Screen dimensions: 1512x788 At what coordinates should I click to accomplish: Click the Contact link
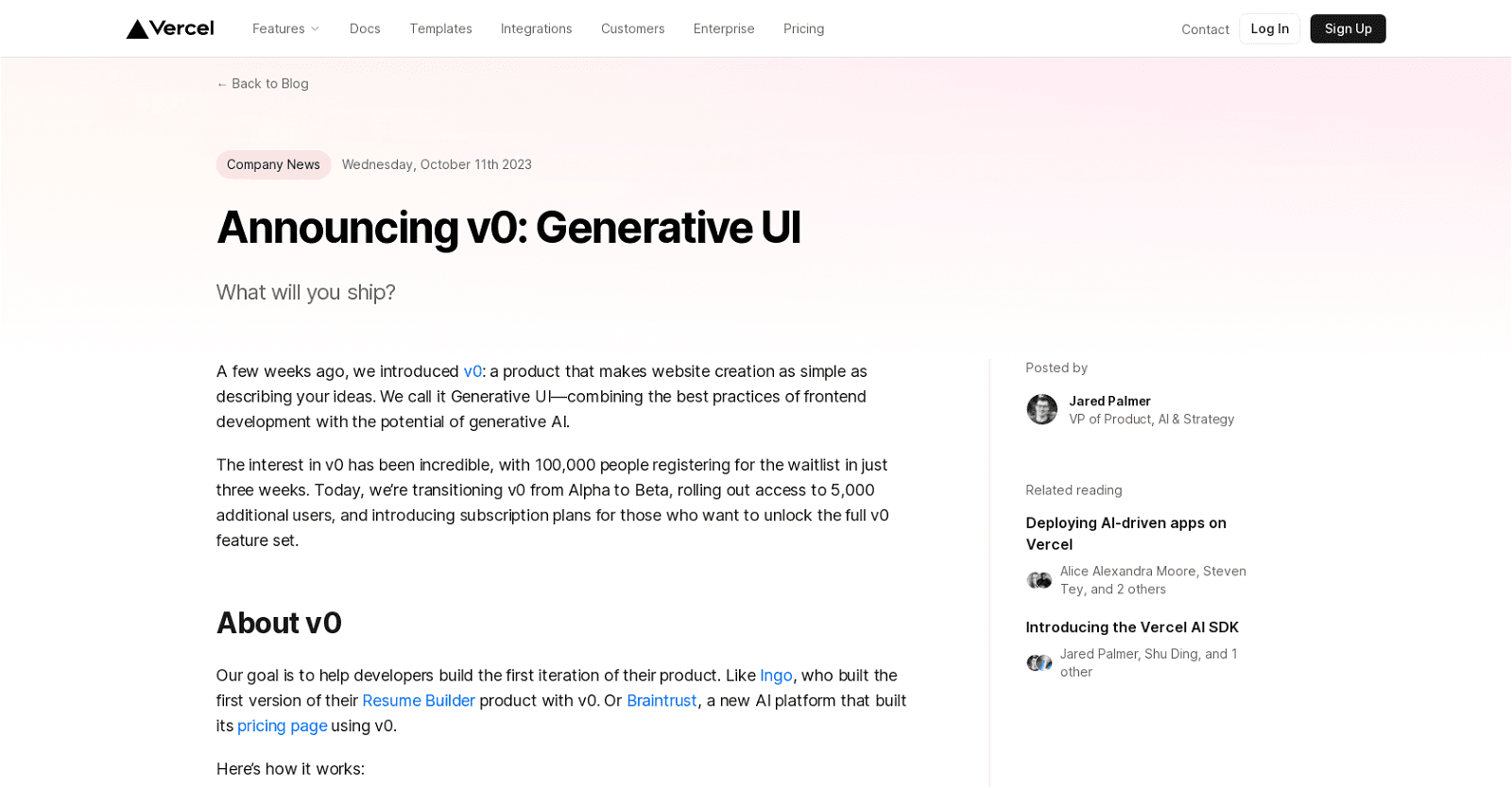[1205, 29]
